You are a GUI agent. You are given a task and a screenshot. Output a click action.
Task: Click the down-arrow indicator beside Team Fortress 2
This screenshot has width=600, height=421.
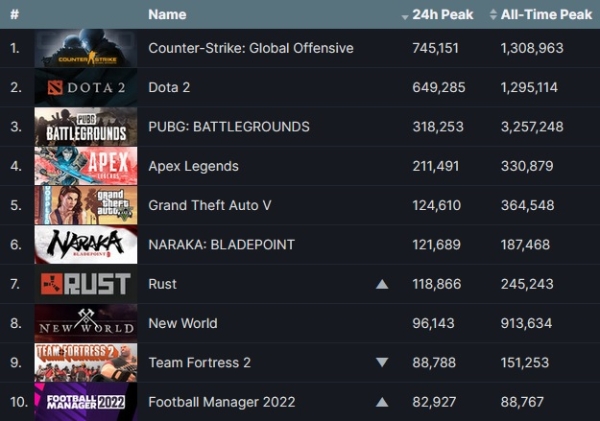381,362
